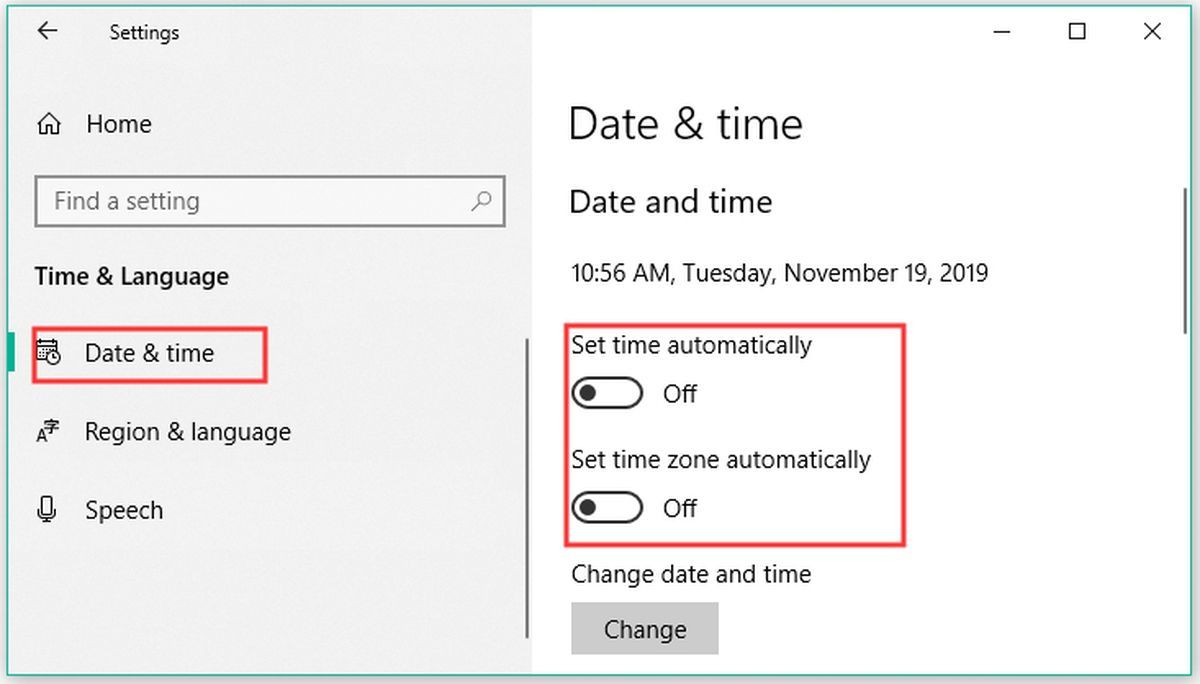This screenshot has height=684, width=1200.
Task: Select Date & time in sidebar
Action: tap(150, 353)
